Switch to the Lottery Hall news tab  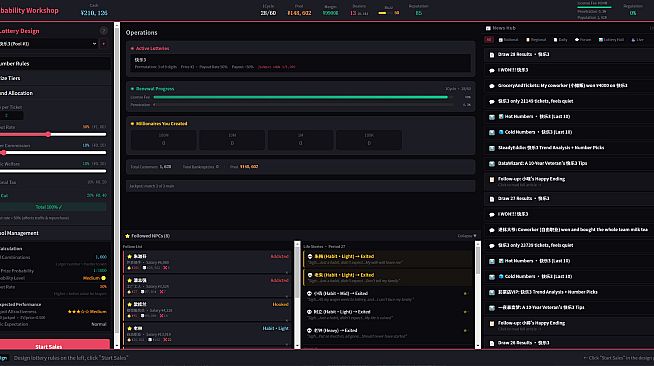tap(611, 40)
